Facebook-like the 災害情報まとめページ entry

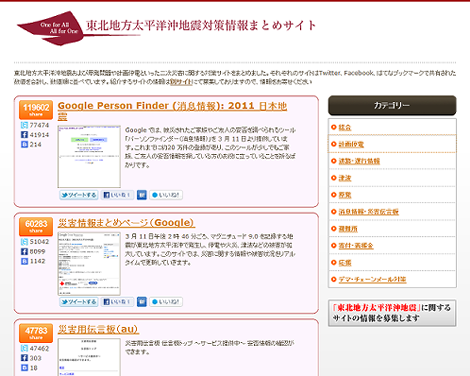click(x=117, y=302)
